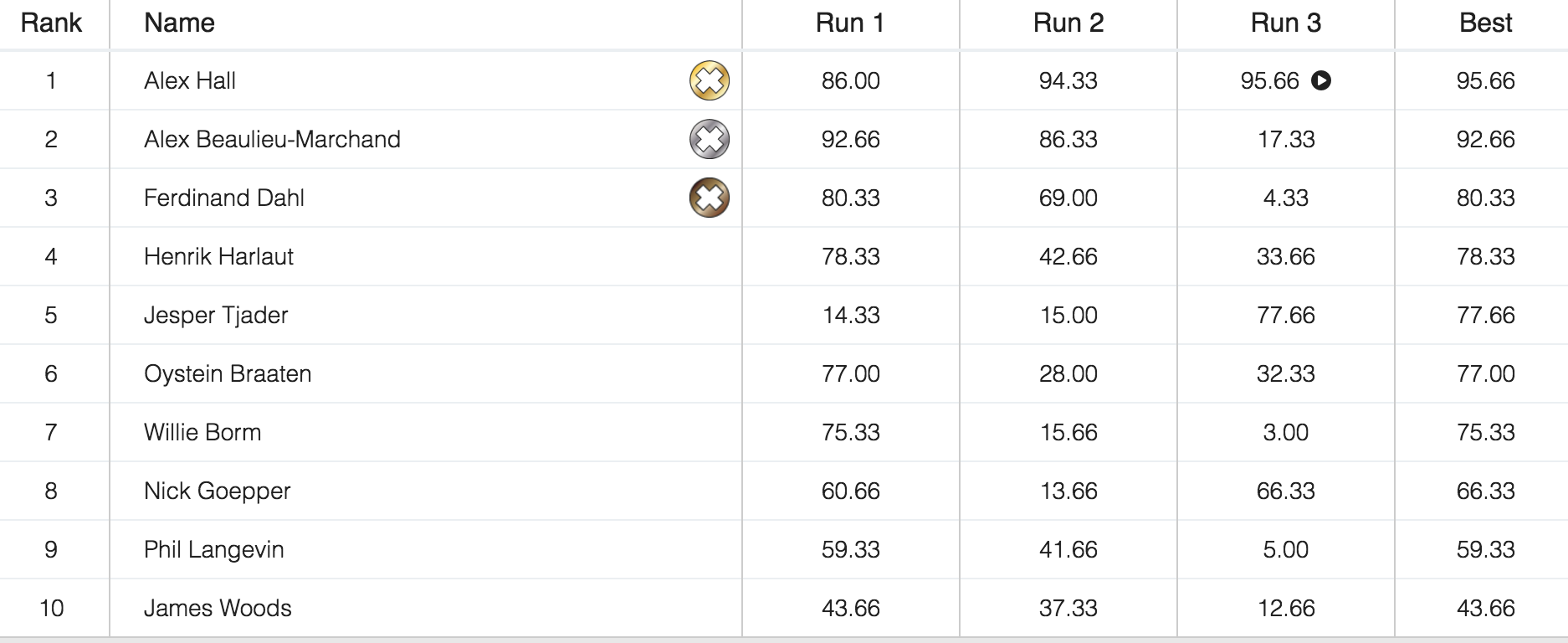The image size is (1568, 643).
Task: Select athlete name Alex Hall
Action: point(190,81)
